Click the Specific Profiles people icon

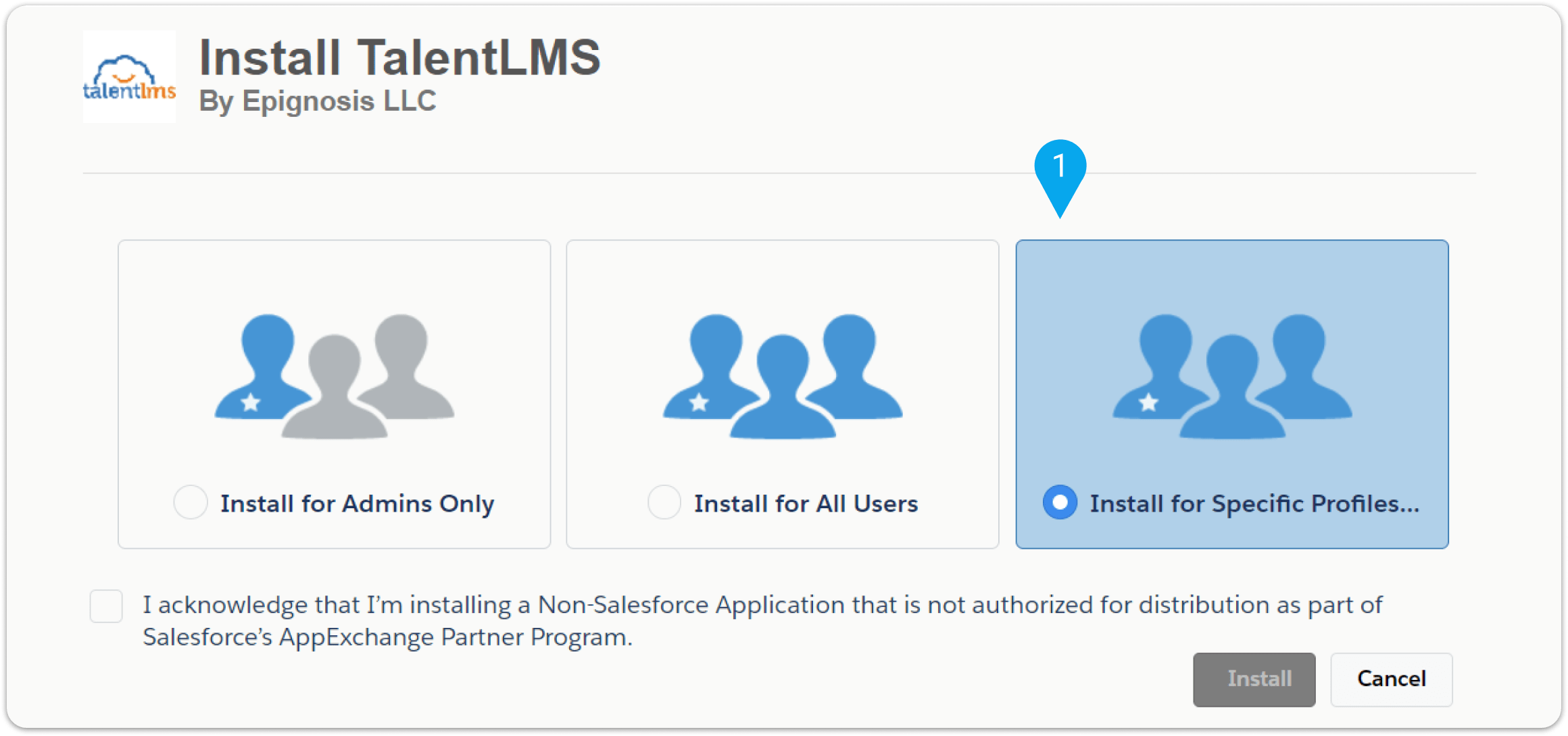point(1232,376)
